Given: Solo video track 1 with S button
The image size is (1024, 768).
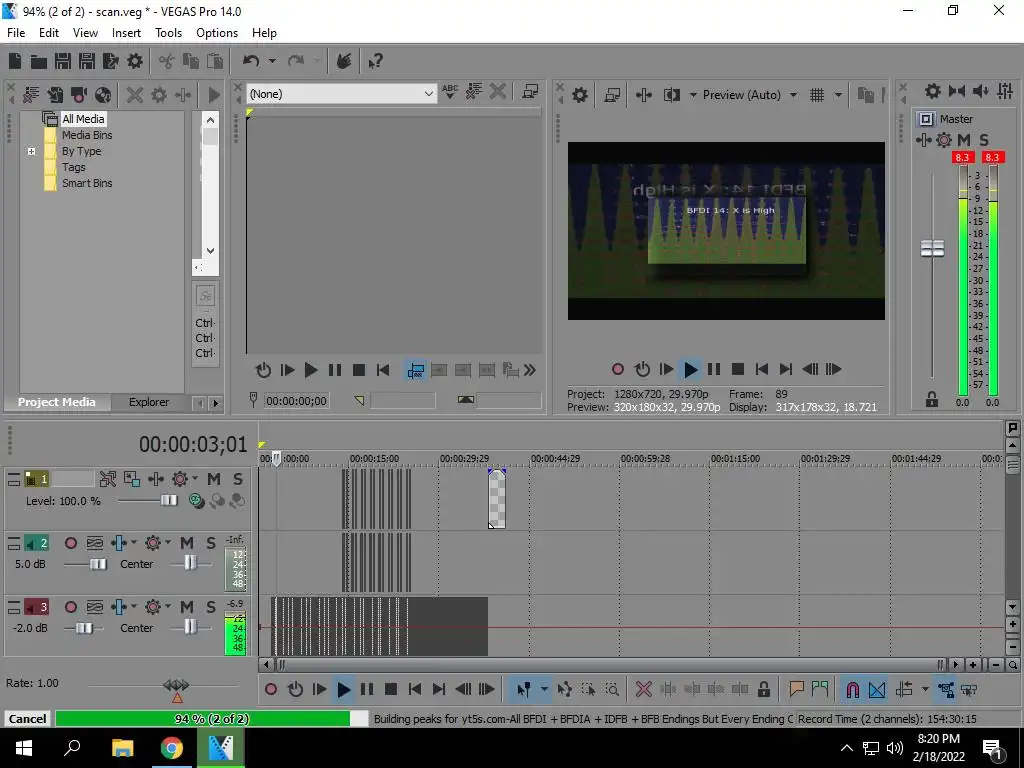Looking at the screenshot, I should tap(238, 479).
